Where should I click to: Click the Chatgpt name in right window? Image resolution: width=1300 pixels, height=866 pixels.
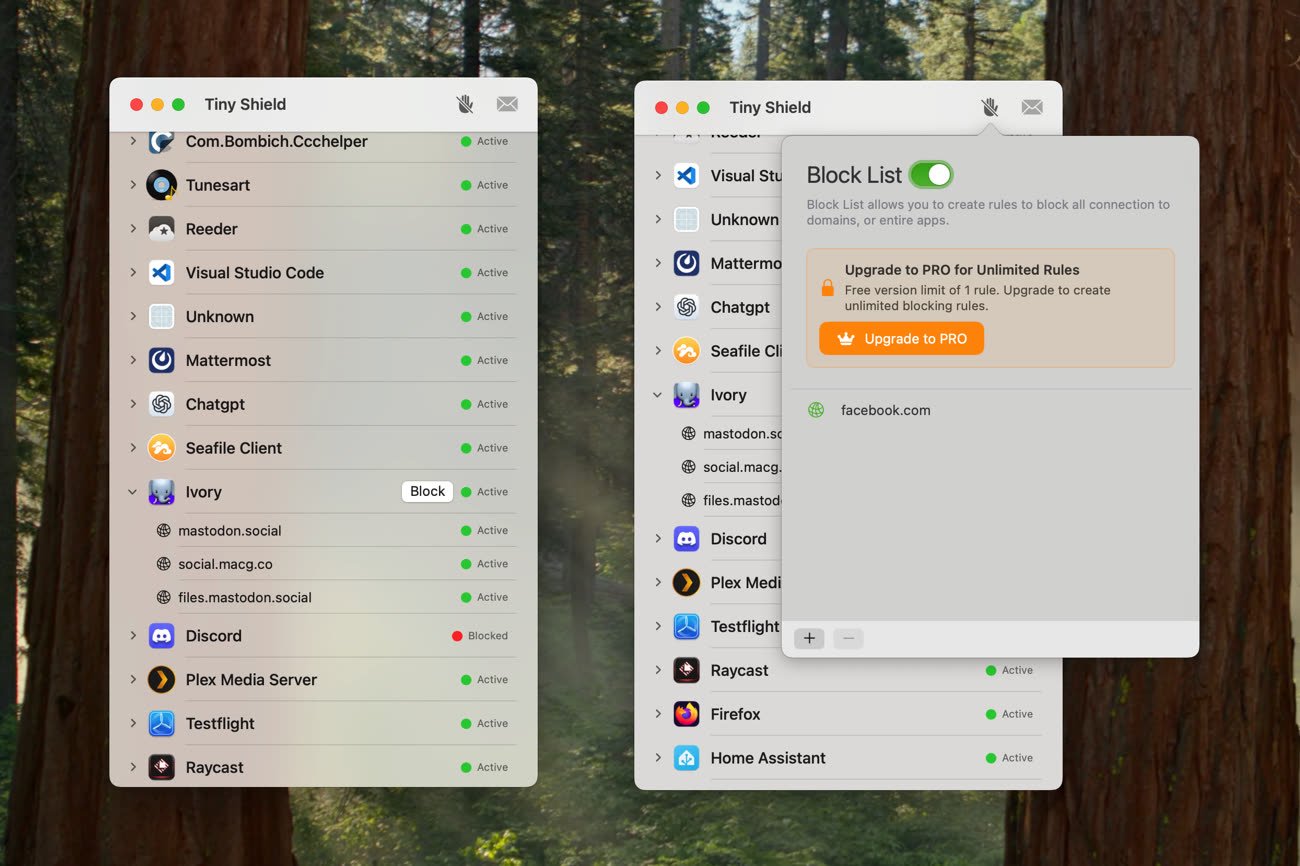coord(740,307)
